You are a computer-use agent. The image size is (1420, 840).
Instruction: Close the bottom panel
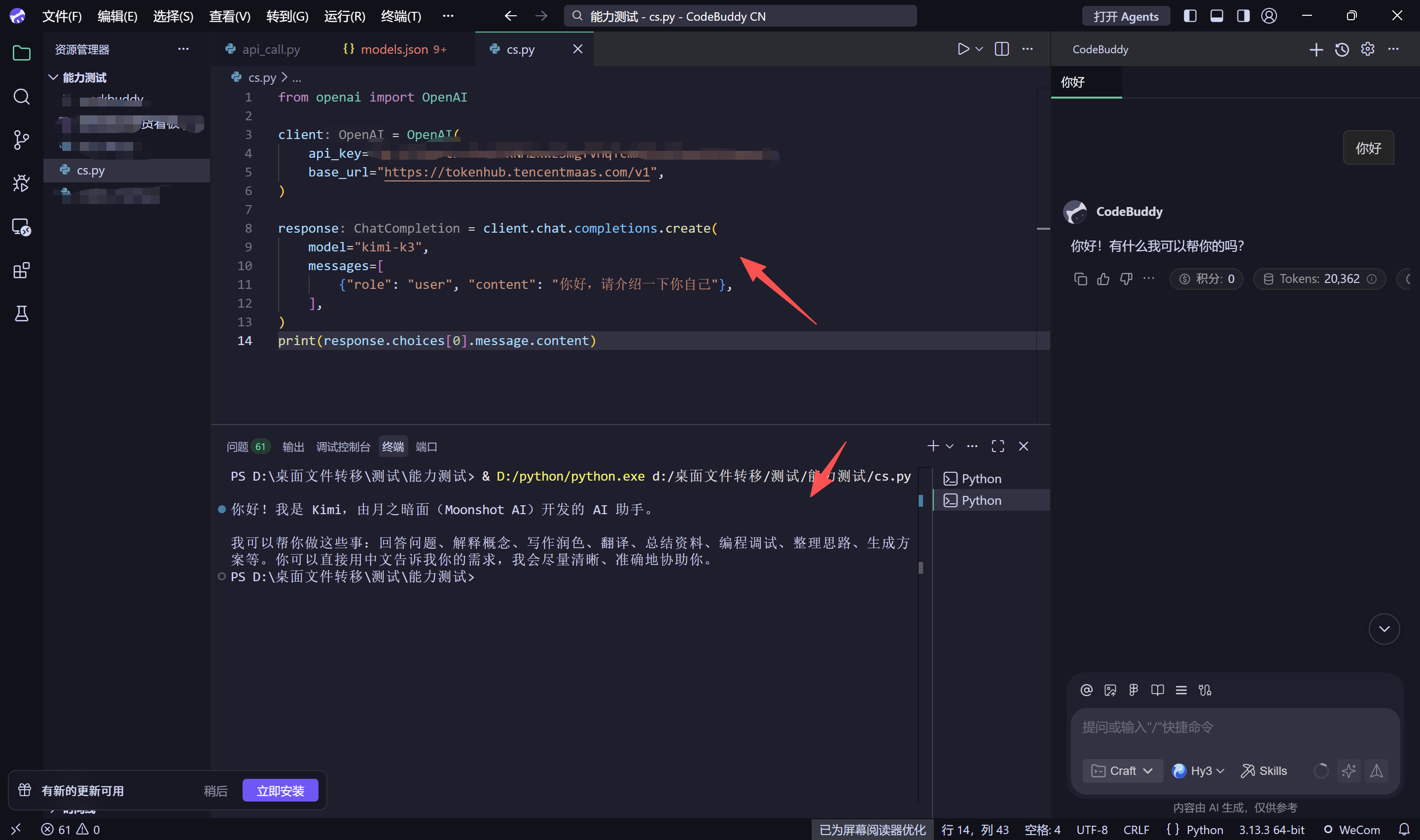pyautogui.click(x=1023, y=446)
